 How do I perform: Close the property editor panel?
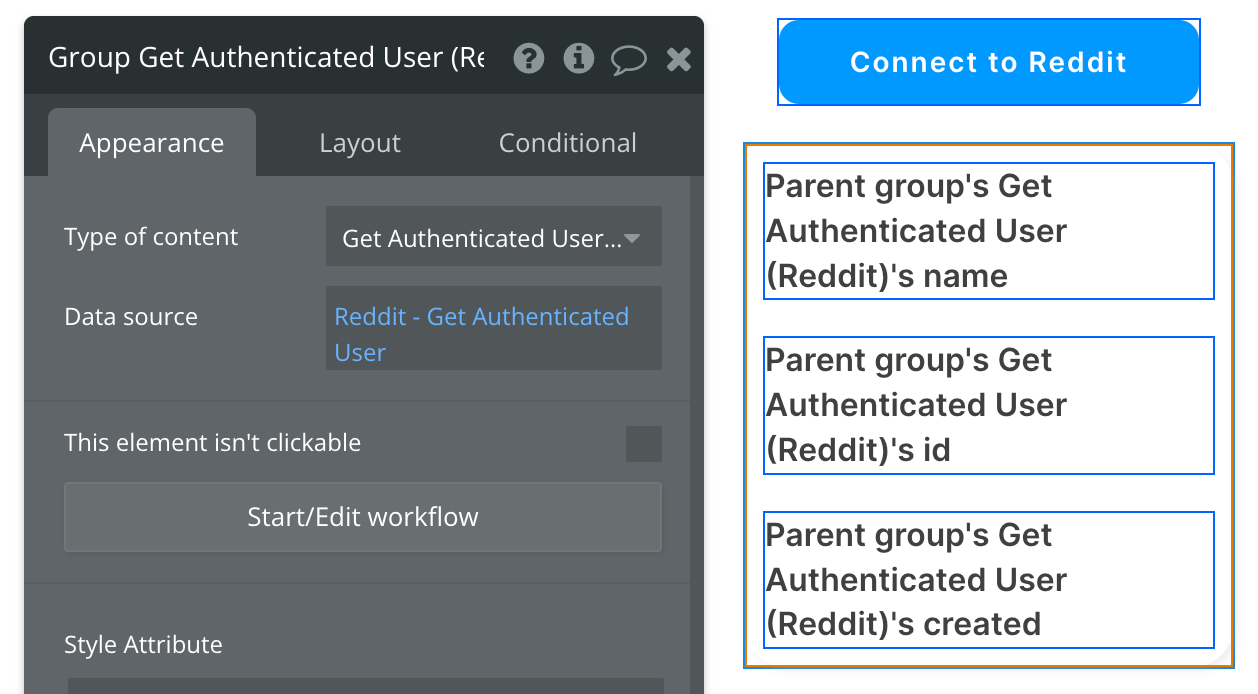coord(679,60)
